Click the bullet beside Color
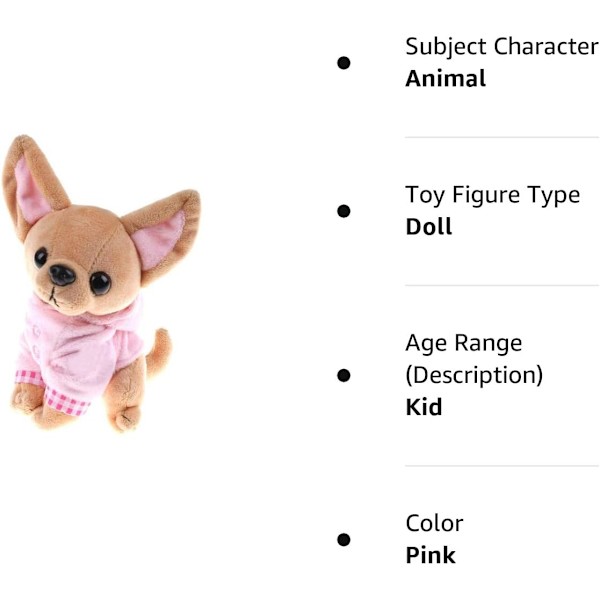 tap(344, 539)
